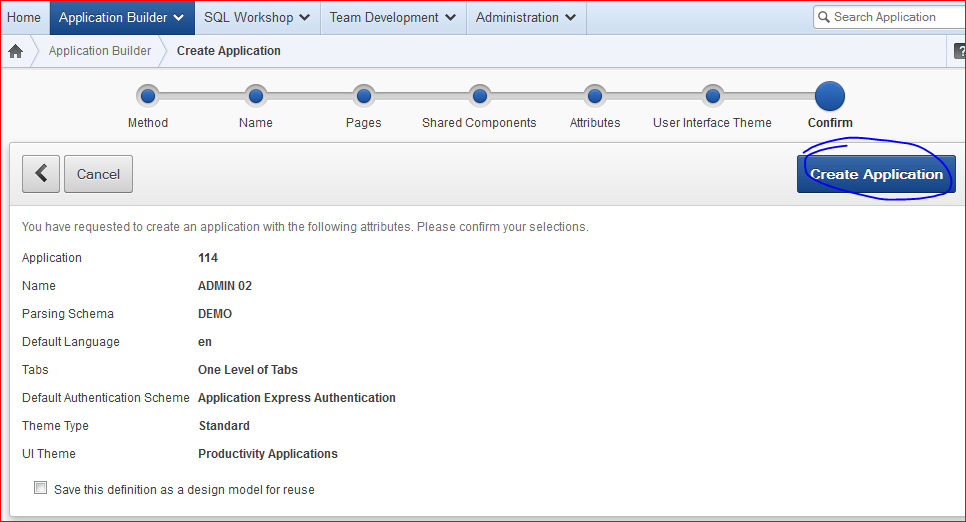
Task: Click Create Application breadcrumb text
Action: click(229, 51)
